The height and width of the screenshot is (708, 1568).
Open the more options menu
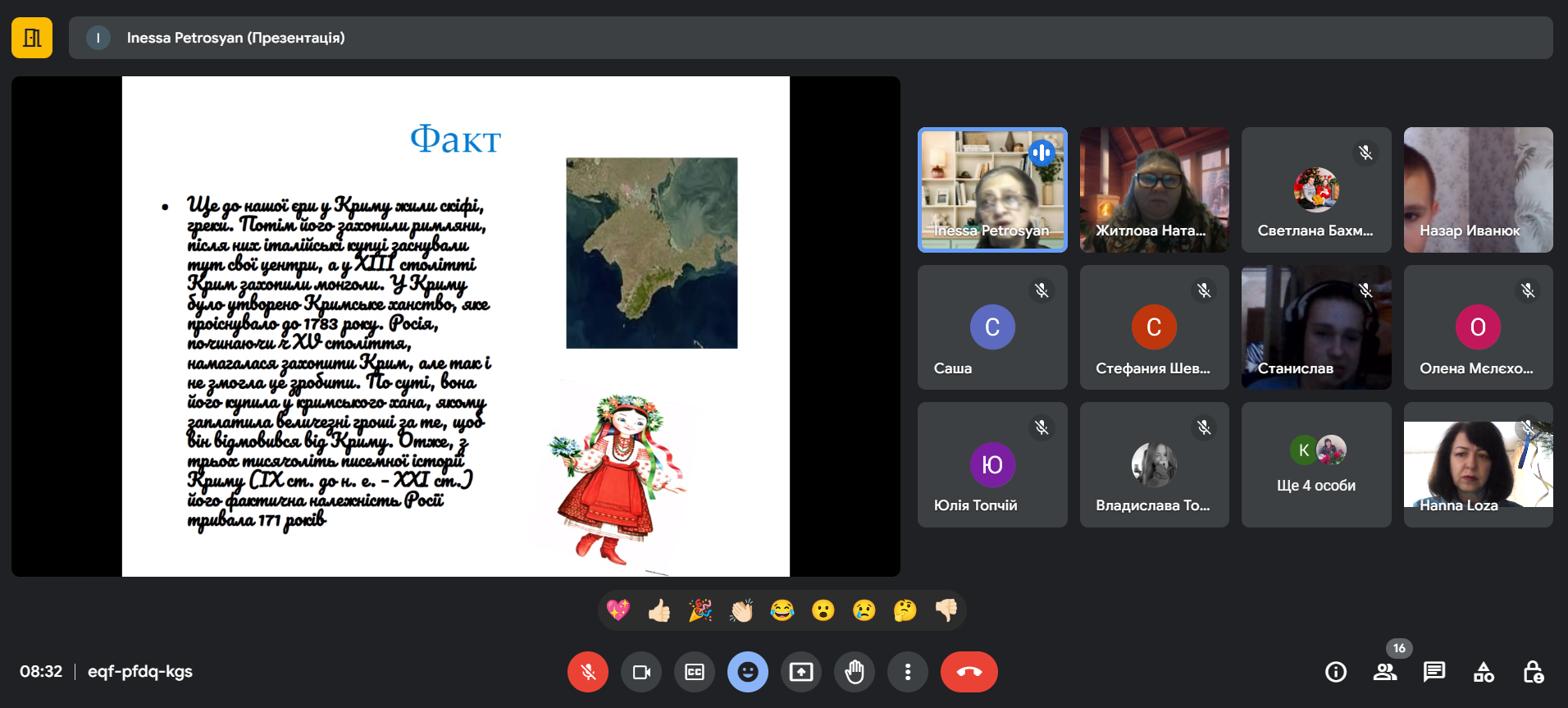tap(907, 672)
